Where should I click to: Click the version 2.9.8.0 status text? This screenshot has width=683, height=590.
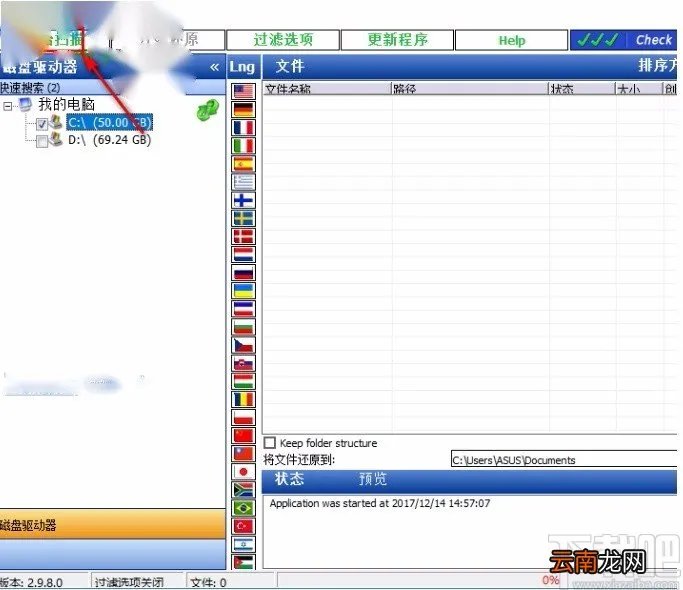[x=31, y=582]
